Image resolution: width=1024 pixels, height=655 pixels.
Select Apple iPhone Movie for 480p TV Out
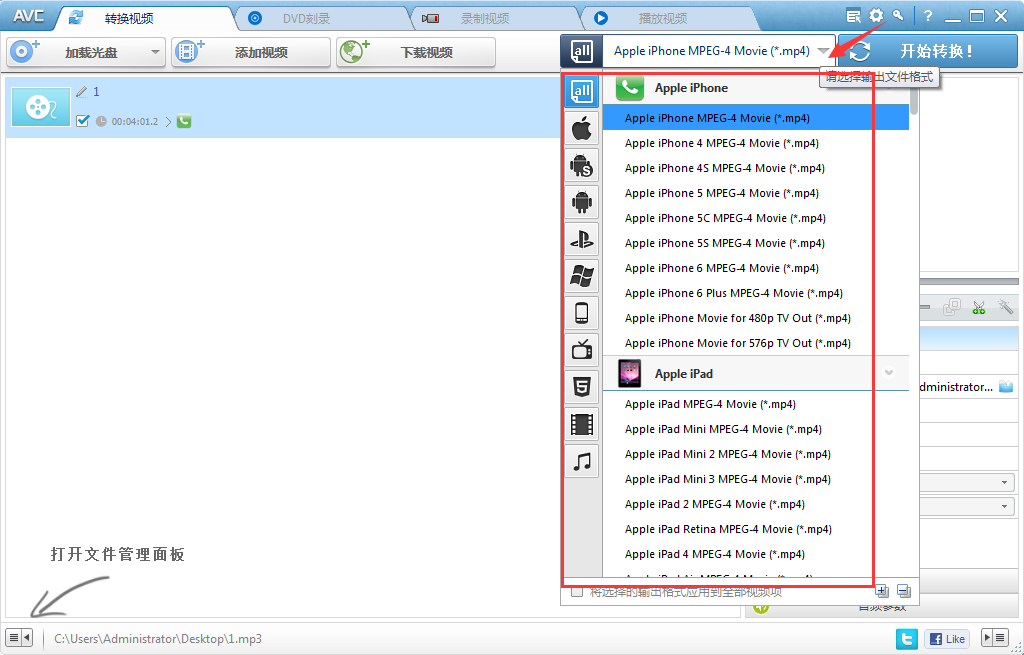tap(756, 318)
